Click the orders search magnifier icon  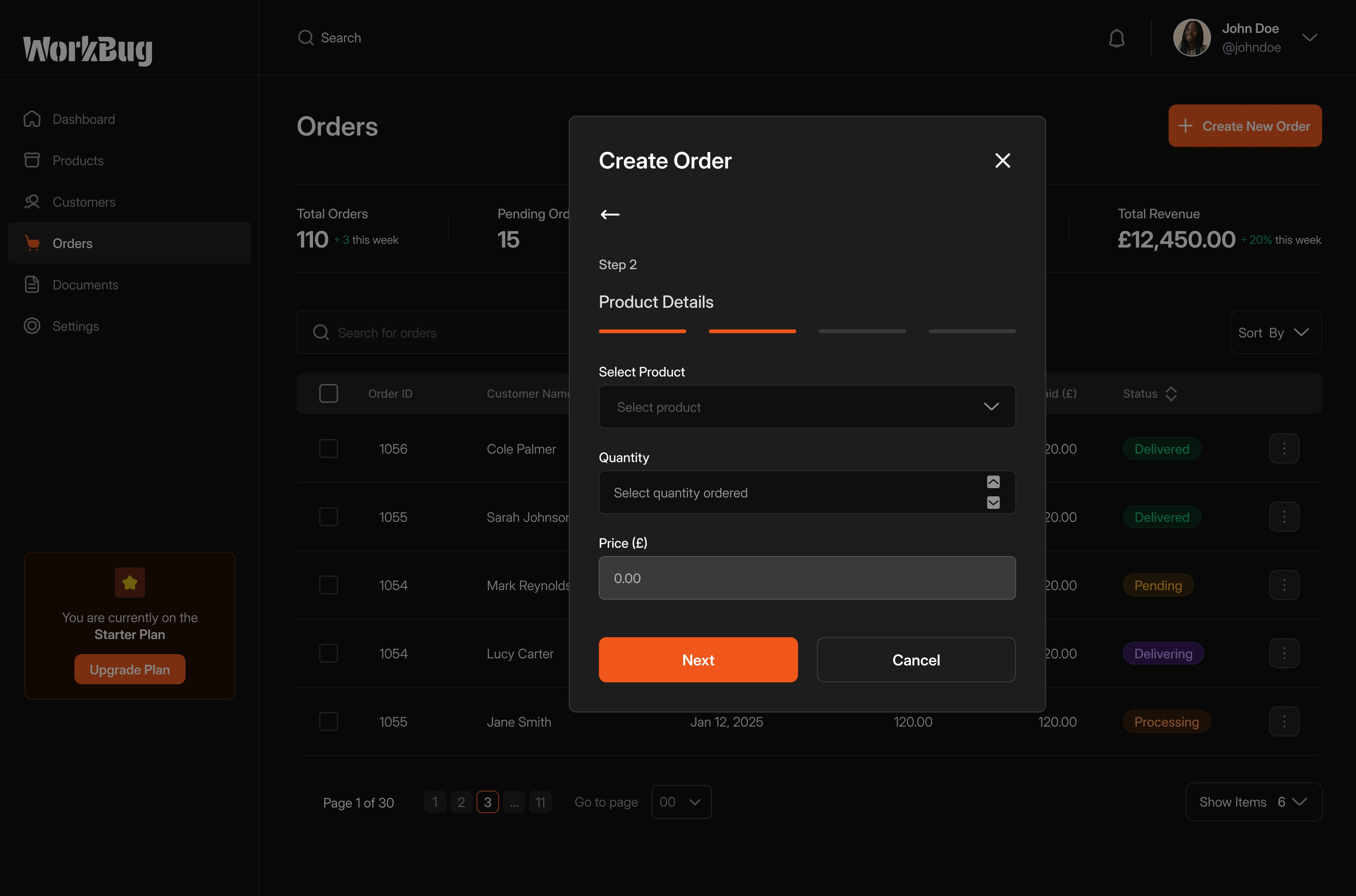point(321,333)
